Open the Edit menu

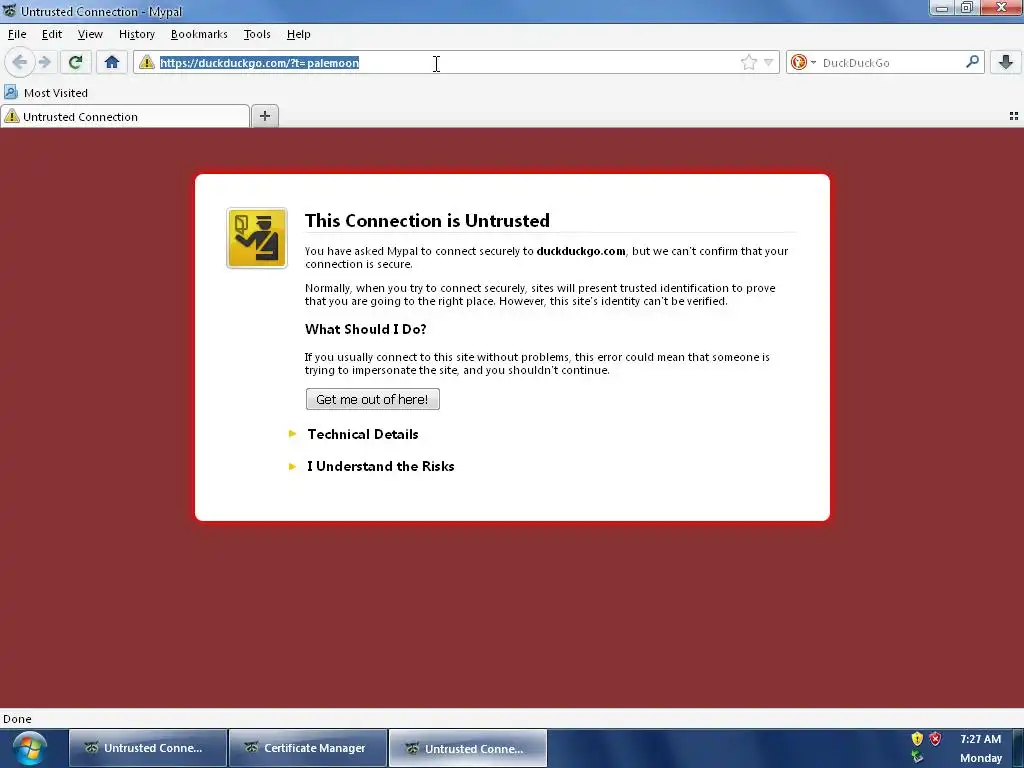click(52, 34)
